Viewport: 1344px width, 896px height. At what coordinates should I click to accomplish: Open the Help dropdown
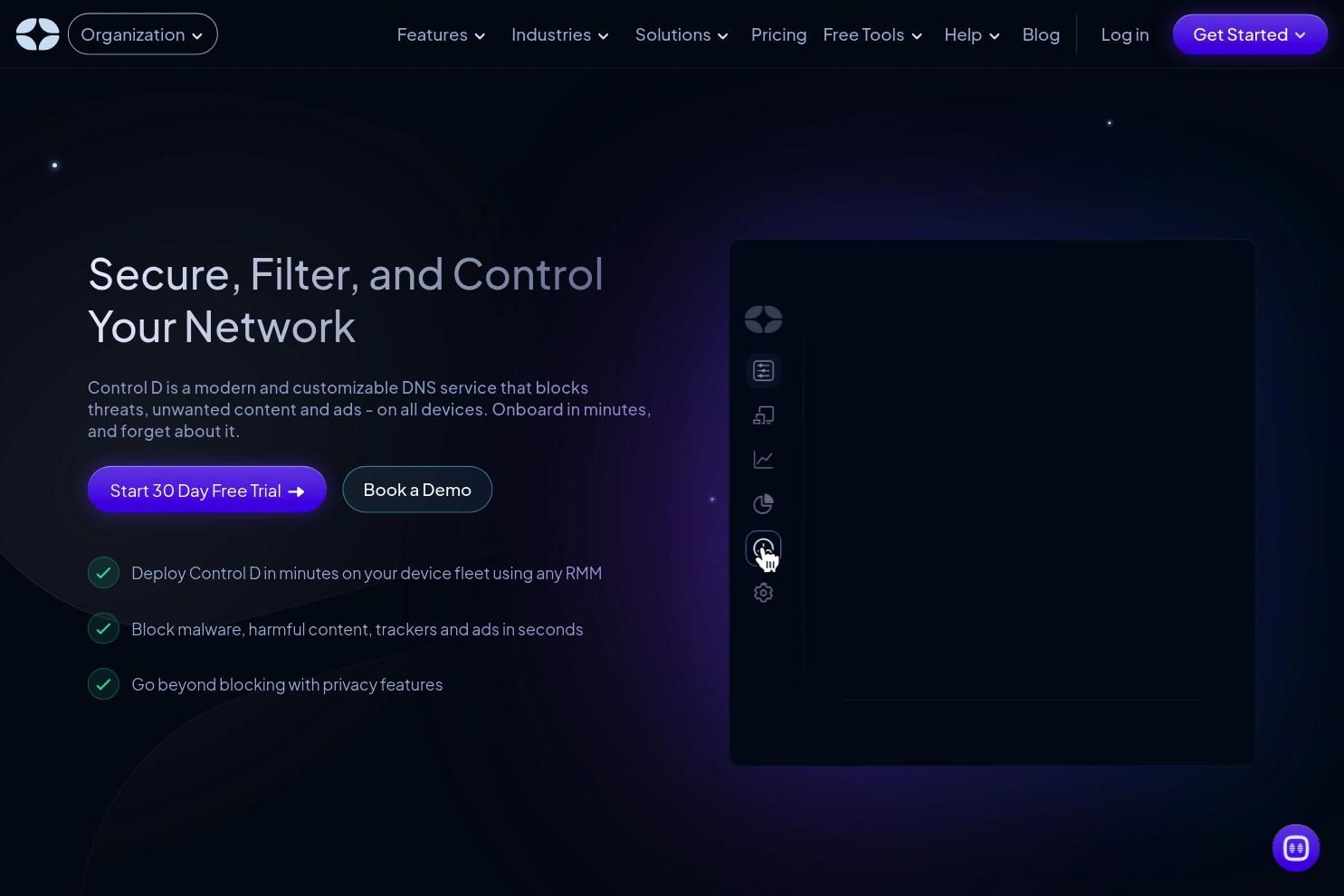(972, 35)
